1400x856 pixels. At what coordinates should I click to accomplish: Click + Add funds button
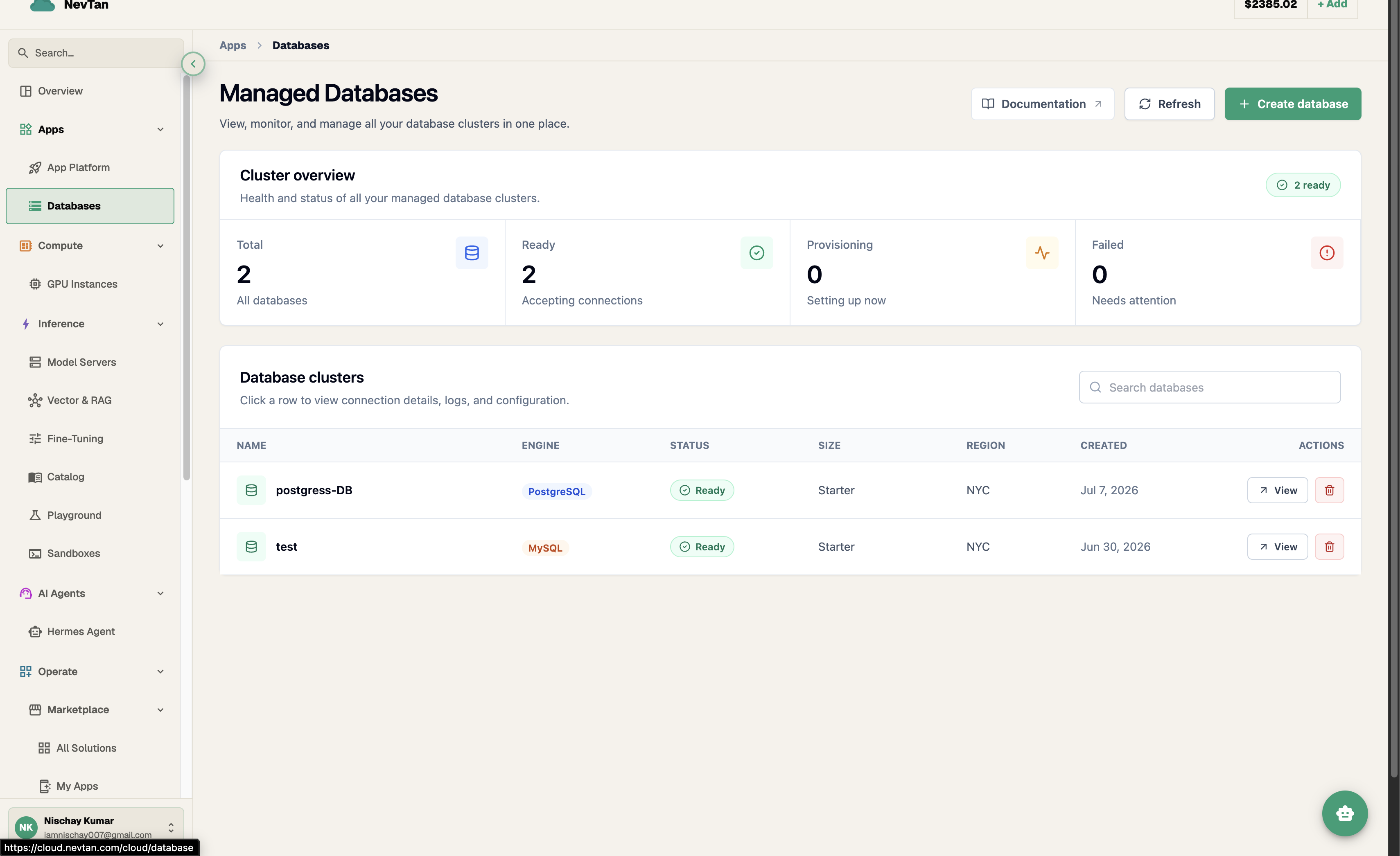coord(1332,5)
